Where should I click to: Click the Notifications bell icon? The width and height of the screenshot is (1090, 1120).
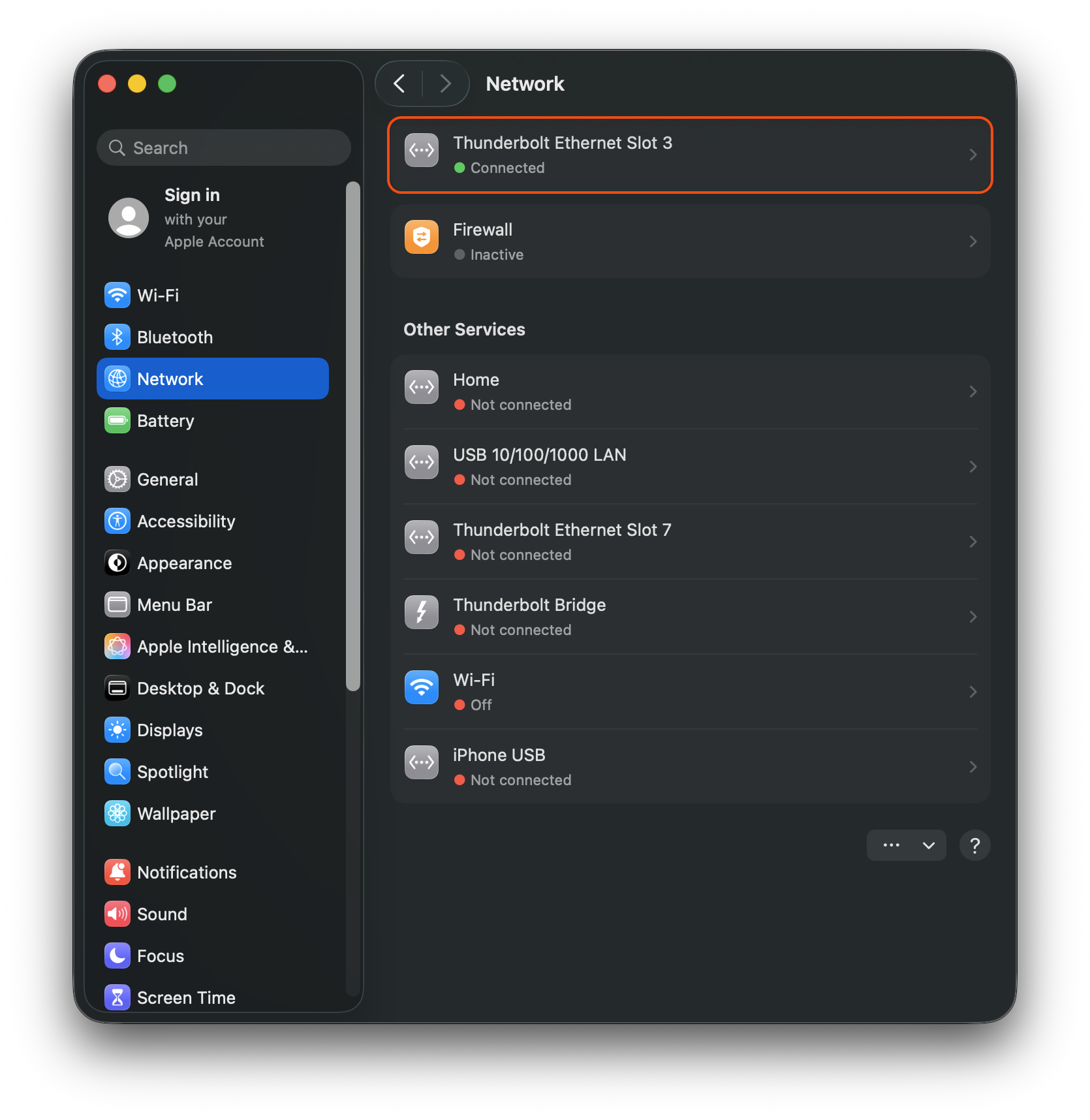click(117, 873)
